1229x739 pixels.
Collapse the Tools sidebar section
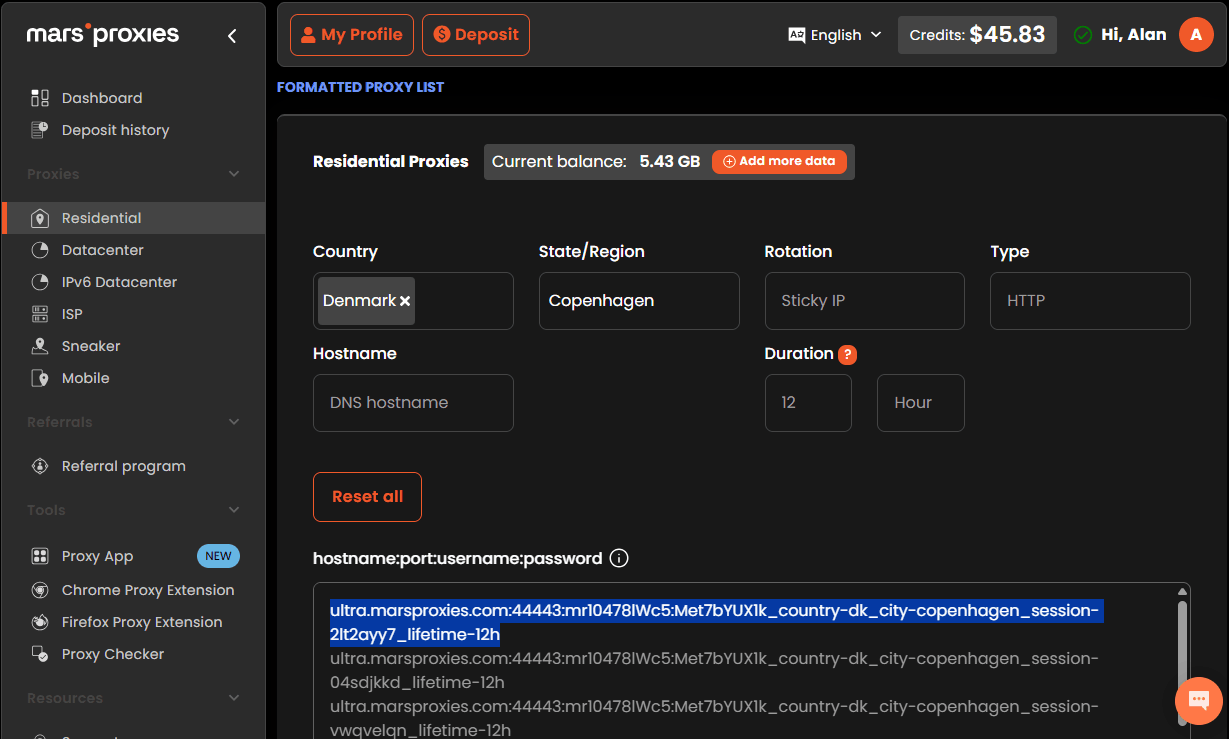pyautogui.click(x=234, y=510)
